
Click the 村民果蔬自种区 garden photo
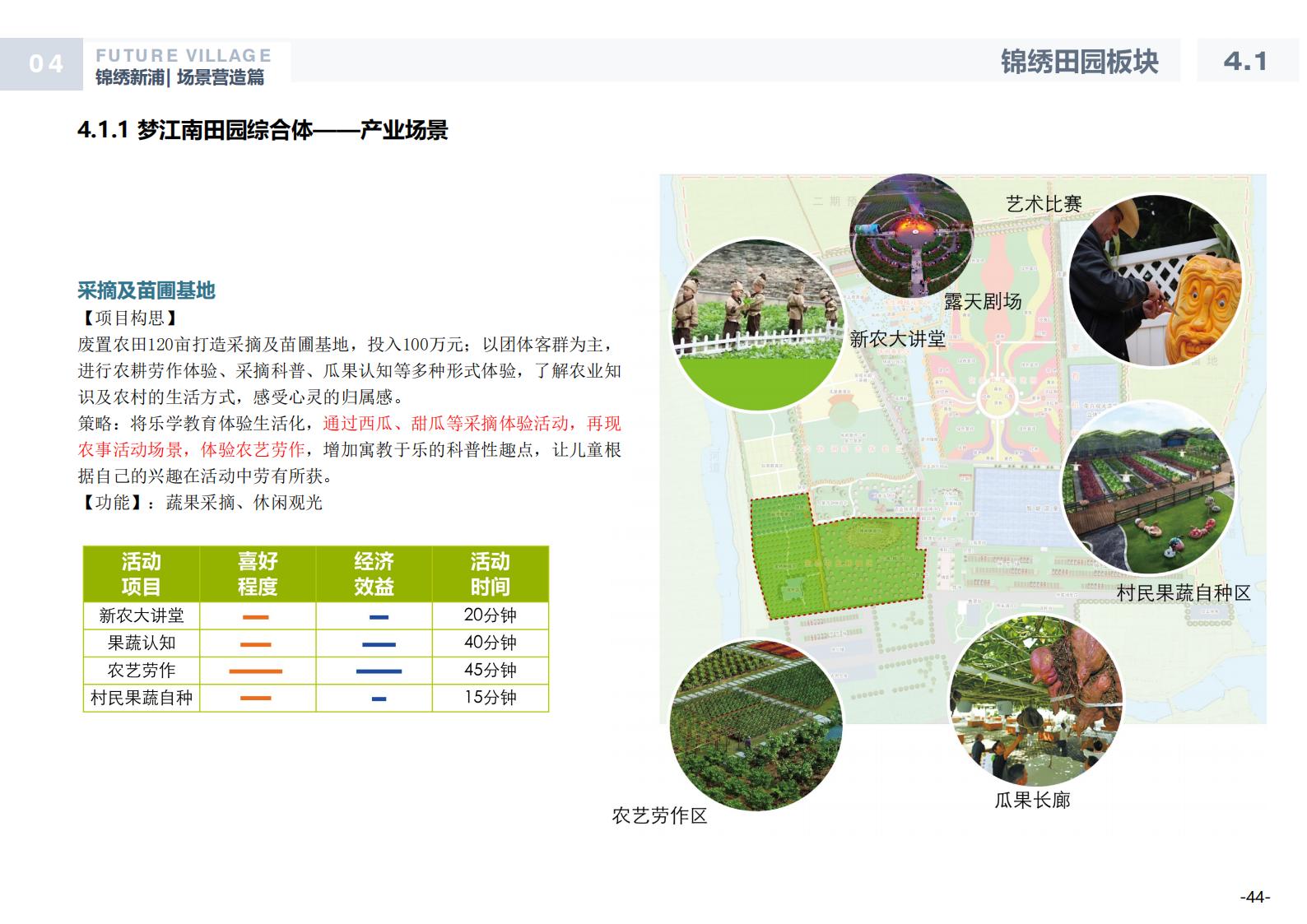[1149, 487]
